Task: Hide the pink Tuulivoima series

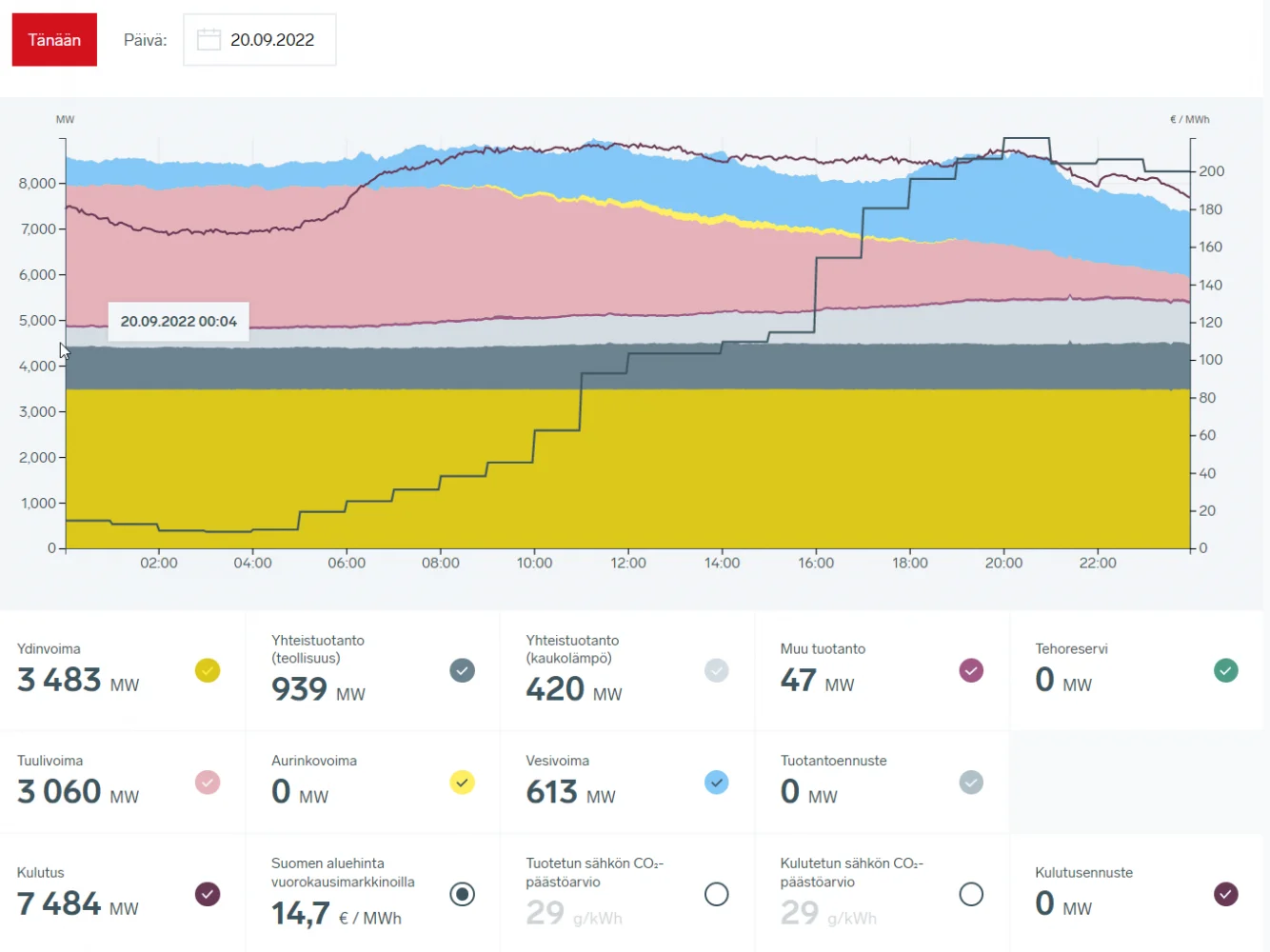Action: click(x=208, y=783)
